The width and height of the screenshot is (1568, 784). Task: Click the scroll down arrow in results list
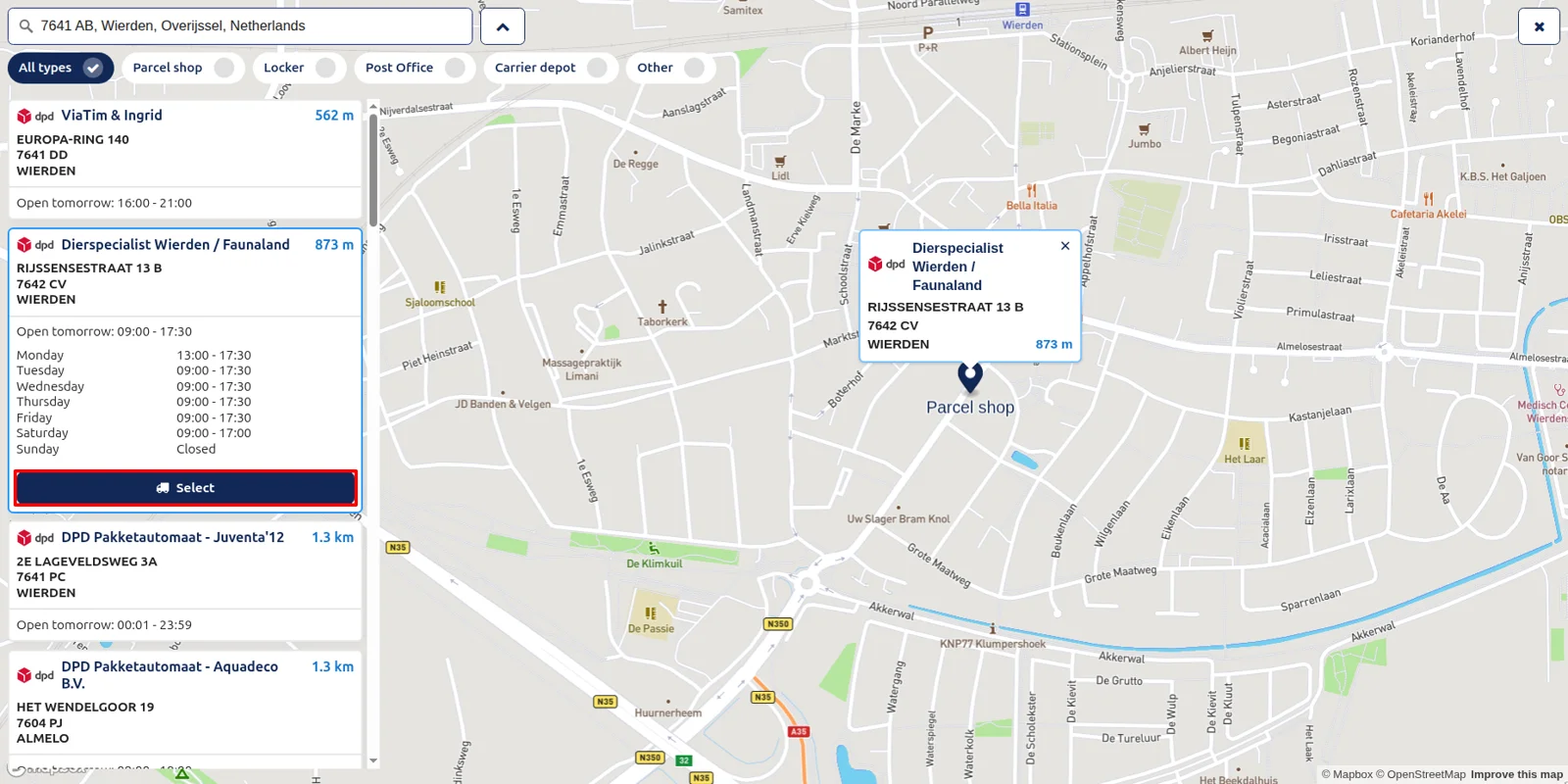click(373, 760)
